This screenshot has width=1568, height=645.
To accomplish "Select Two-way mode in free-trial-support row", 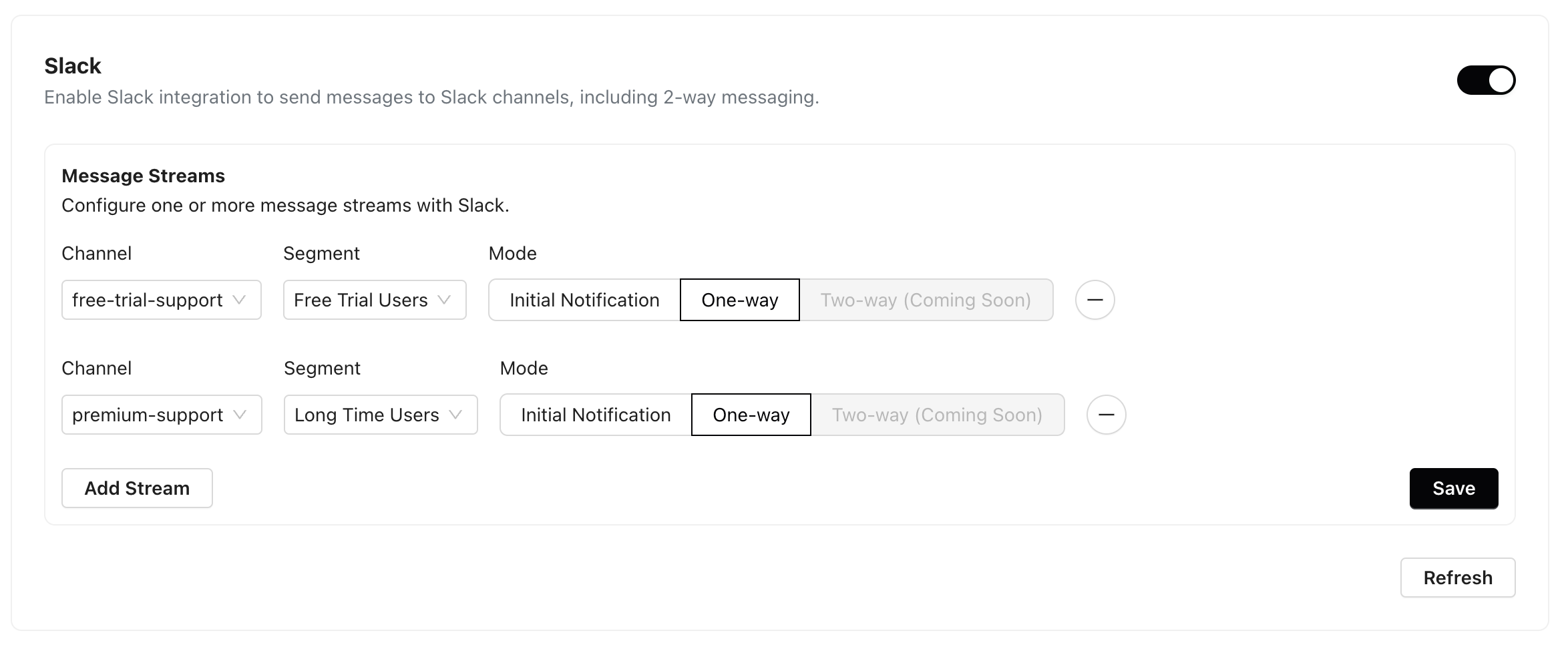I will point(926,300).
